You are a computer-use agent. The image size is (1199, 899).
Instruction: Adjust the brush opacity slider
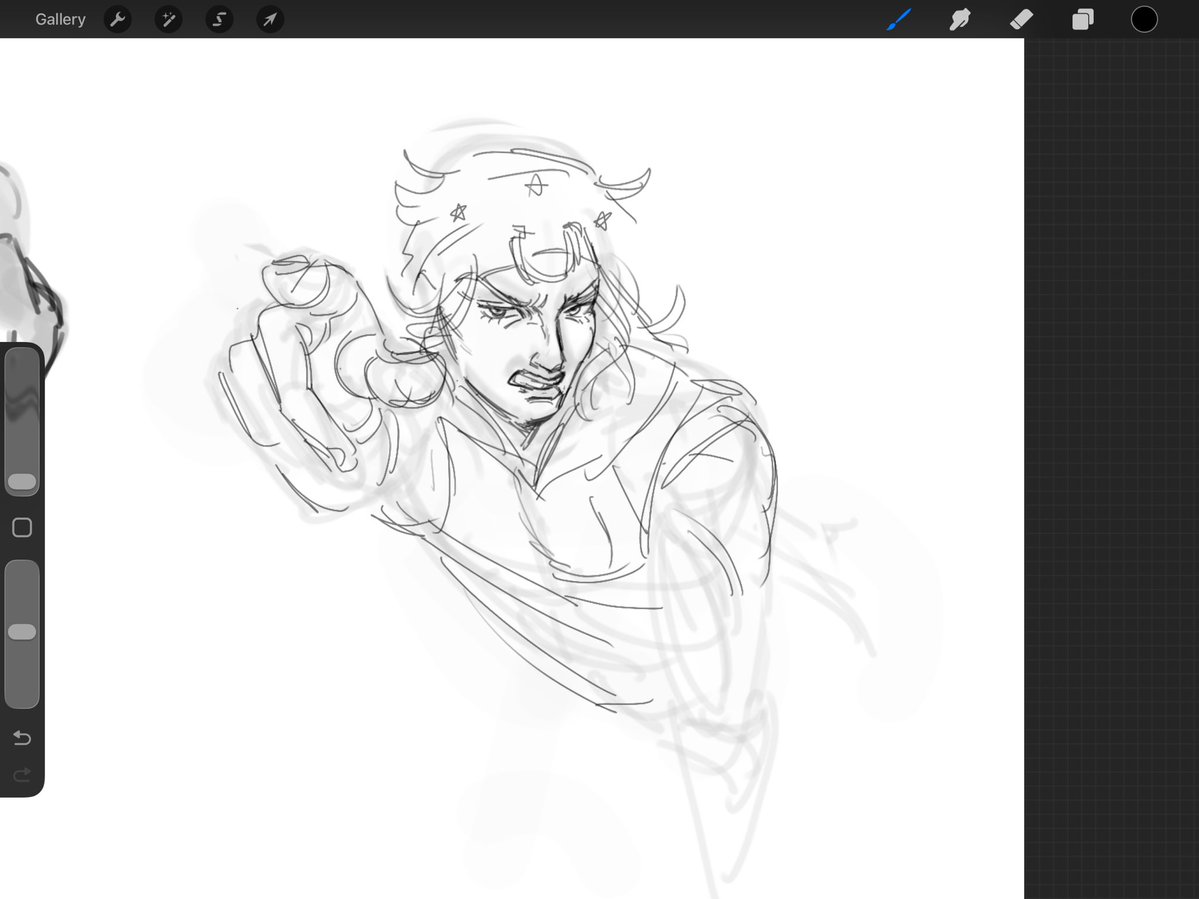pos(22,634)
